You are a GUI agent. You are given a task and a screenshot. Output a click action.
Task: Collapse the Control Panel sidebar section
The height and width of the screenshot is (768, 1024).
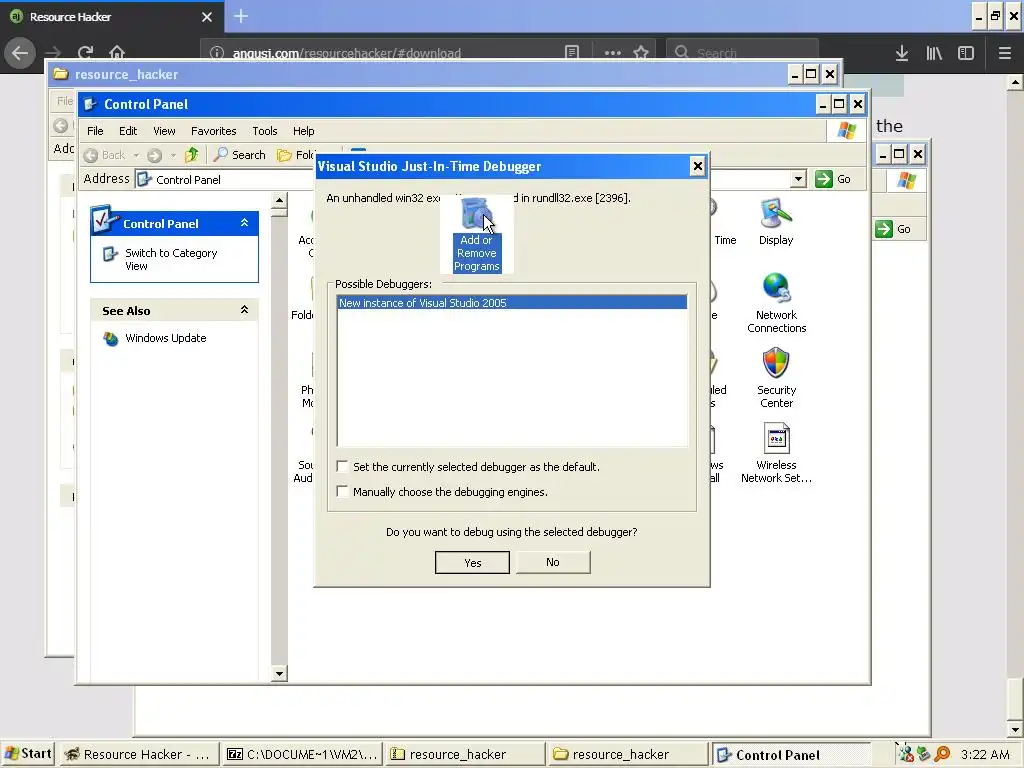tap(244, 223)
